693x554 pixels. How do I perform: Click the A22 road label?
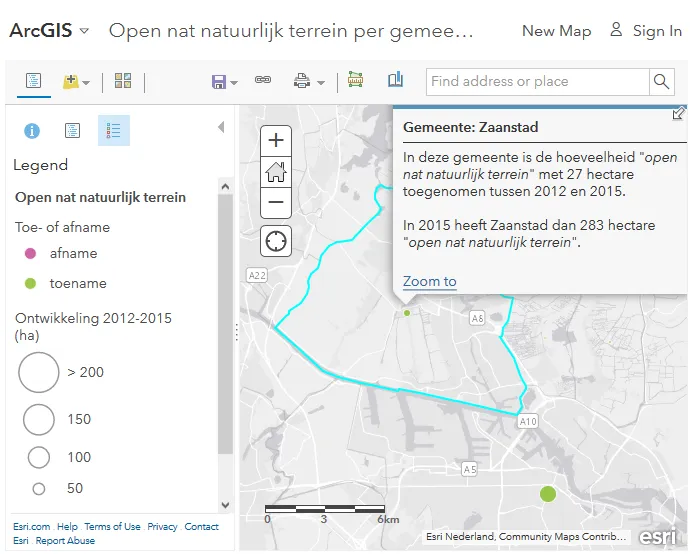coord(257,275)
